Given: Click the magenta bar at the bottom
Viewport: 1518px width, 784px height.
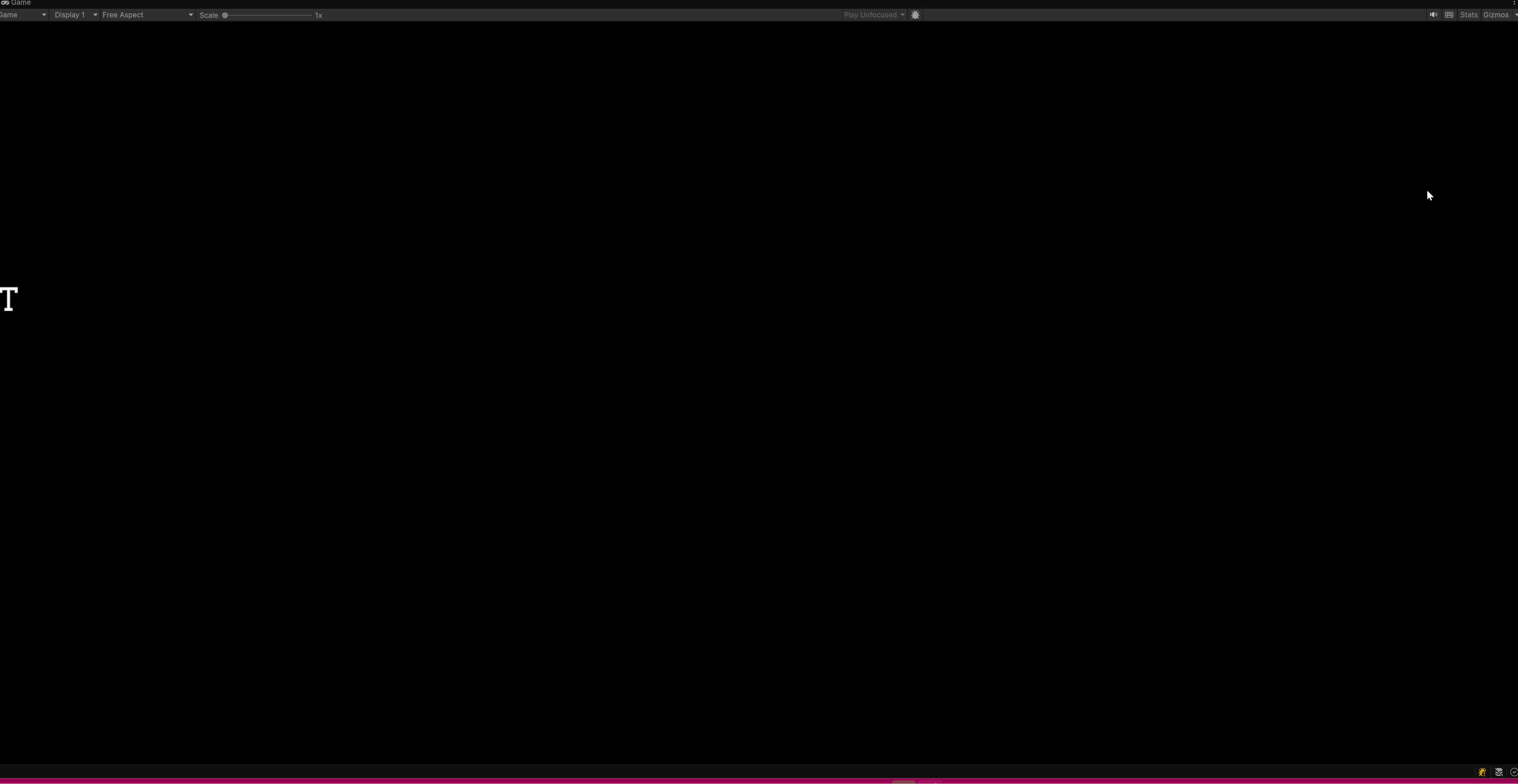Looking at the screenshot, I should (759, 781).
